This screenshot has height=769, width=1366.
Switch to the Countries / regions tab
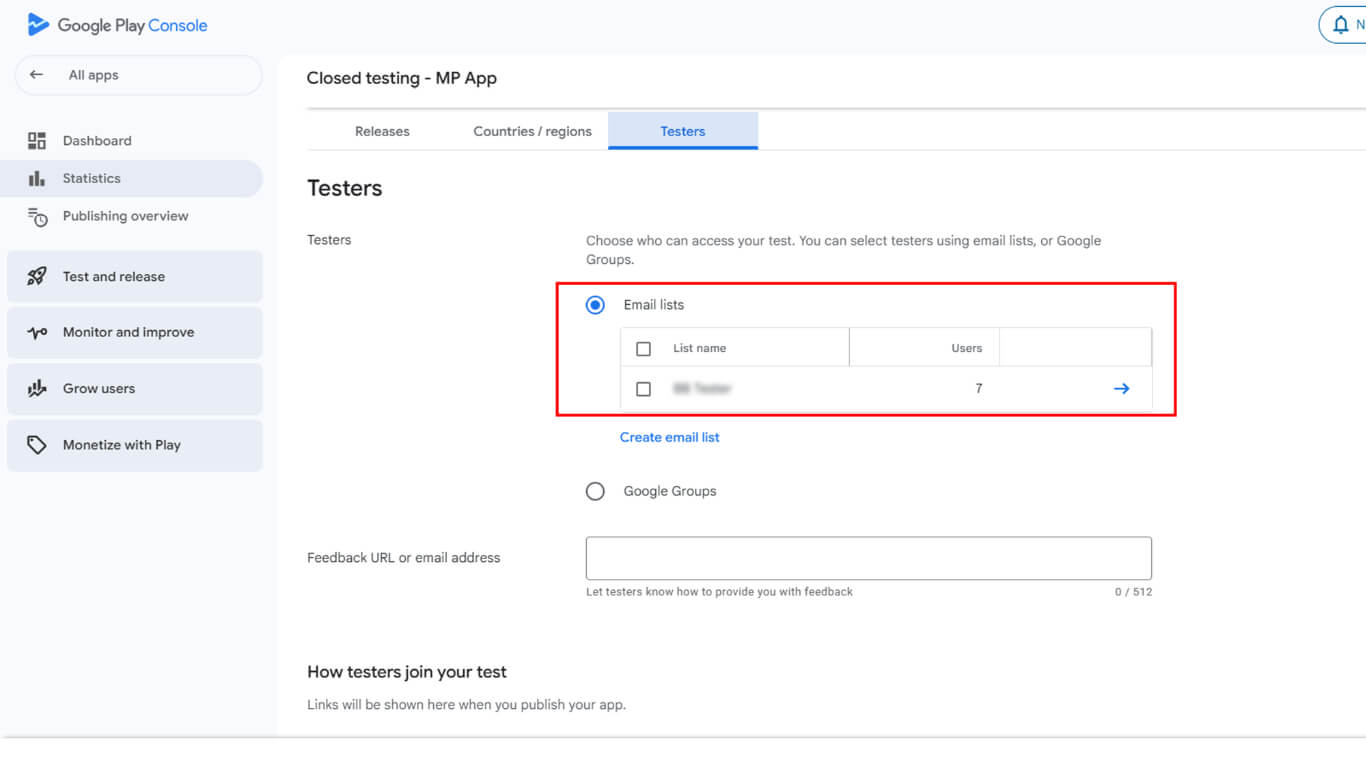click(532, 131)
